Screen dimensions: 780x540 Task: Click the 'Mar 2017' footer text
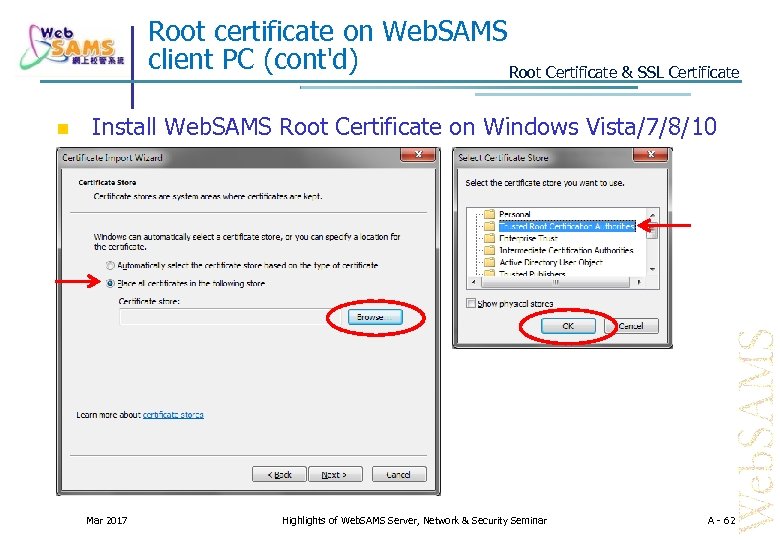click(106, 521)
